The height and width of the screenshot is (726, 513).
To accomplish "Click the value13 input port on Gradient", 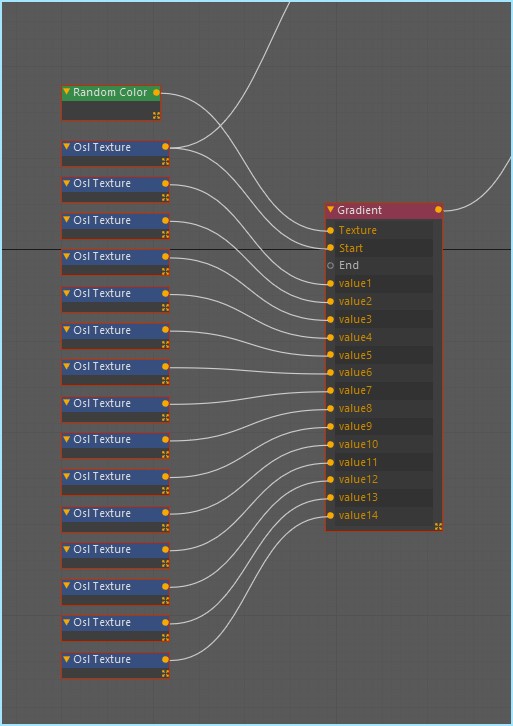I will [330, 498].
